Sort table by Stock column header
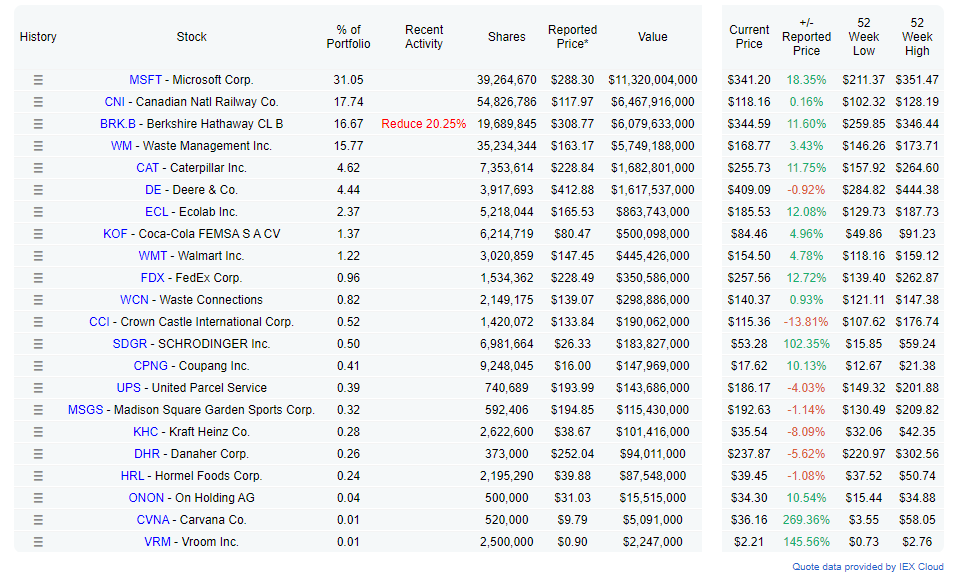The width and height of the screenshot is (974, 581). tap(191, 37)
